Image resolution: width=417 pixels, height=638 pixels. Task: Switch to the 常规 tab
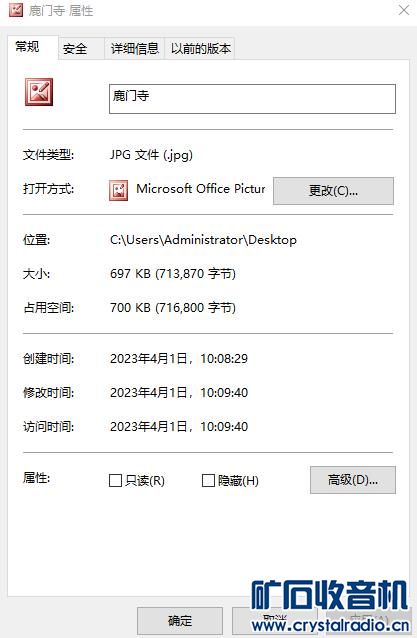28,47
